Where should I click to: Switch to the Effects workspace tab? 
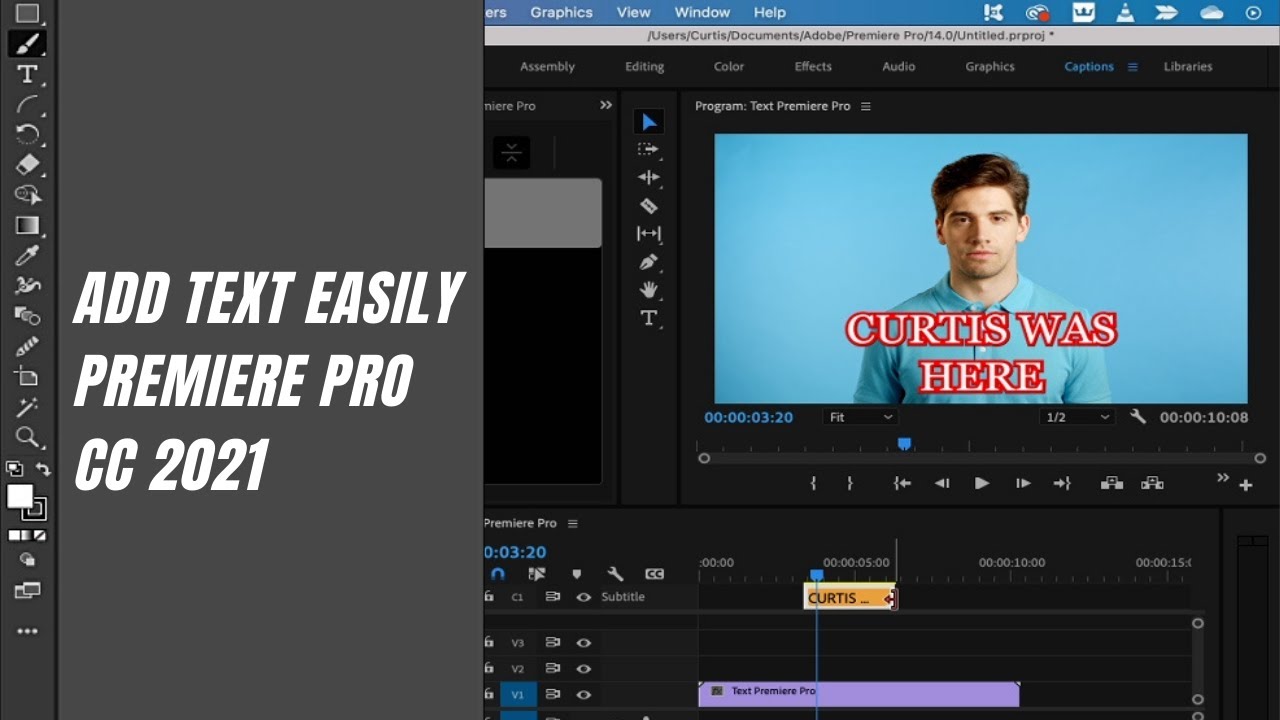[813, 67]
